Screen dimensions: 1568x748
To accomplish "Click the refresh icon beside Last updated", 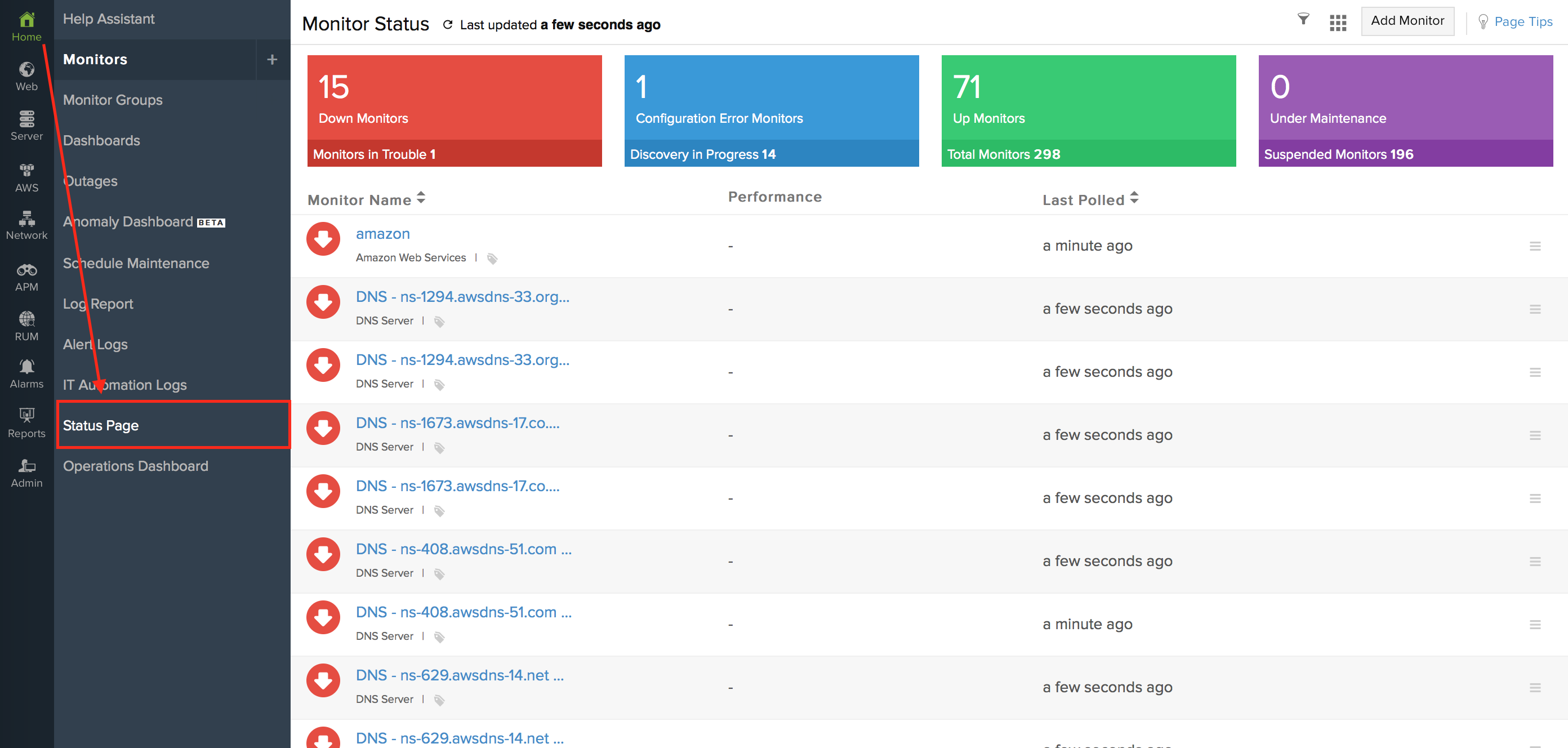I will pyautogui.click(x=447, y=24).
